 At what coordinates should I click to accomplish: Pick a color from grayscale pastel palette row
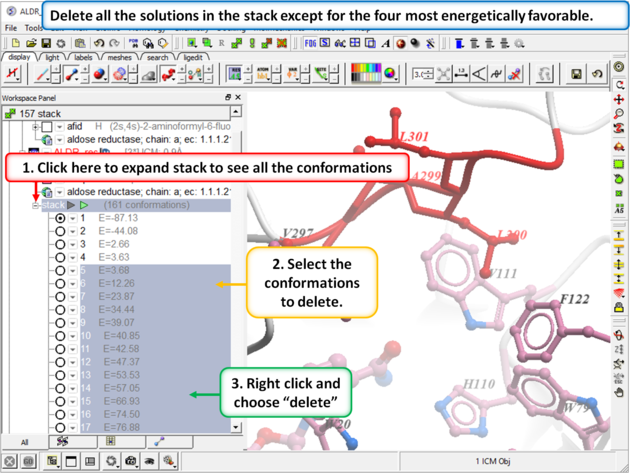click(x=366, y=78)
